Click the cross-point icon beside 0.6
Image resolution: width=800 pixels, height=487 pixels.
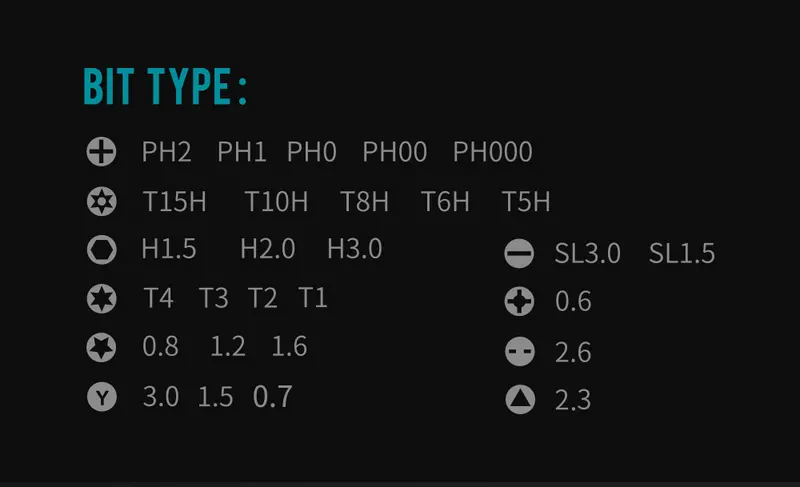tap(519, 301)
